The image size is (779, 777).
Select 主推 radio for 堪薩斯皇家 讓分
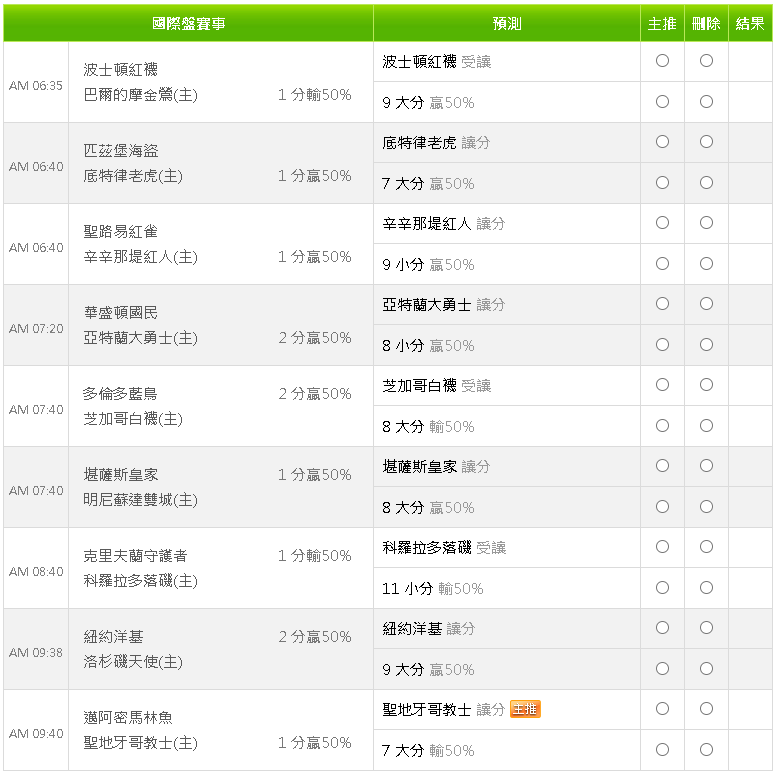click(662, 466)
